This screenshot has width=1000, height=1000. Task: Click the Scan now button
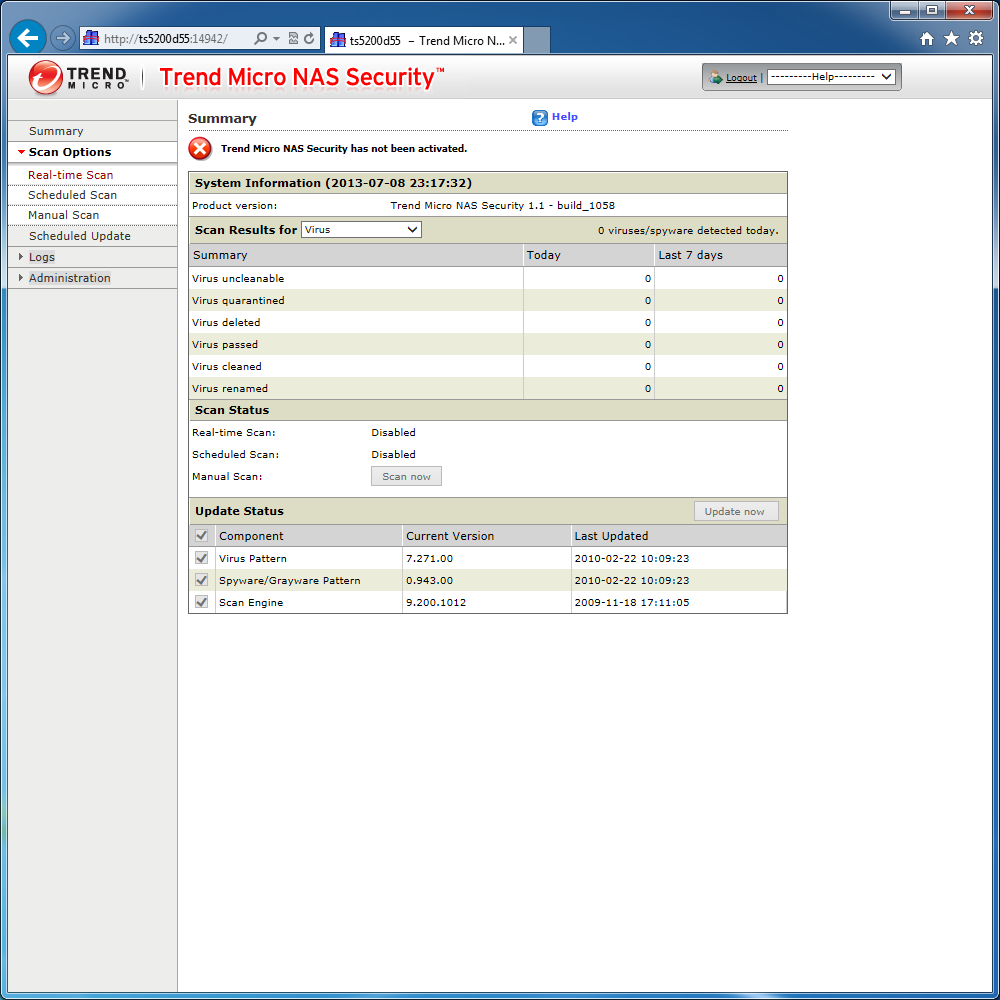[406, 476]
